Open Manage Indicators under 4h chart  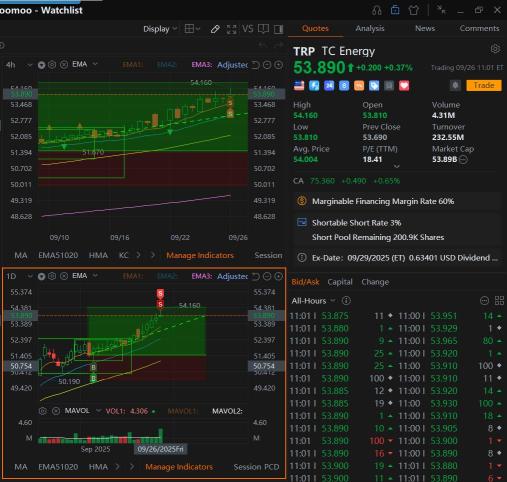[x=200, y=255]
